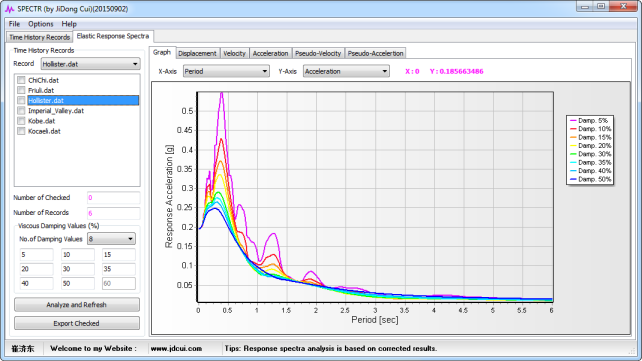Open the File menu

[14, 24]
